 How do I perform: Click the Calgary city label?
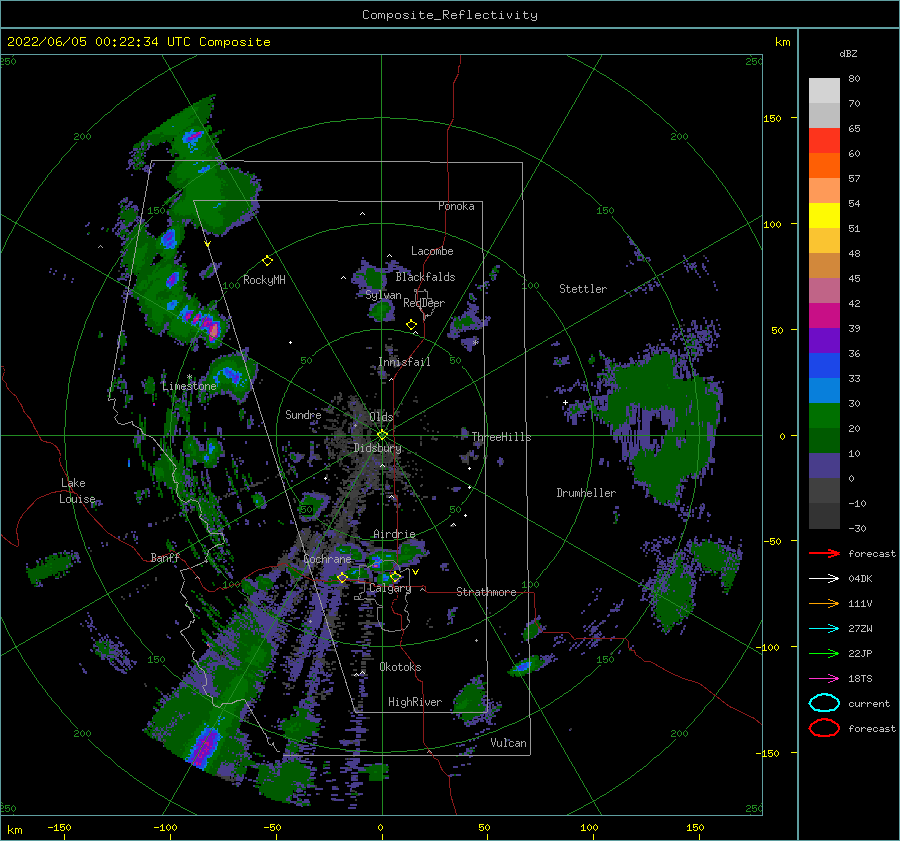(x=390, y=588)
